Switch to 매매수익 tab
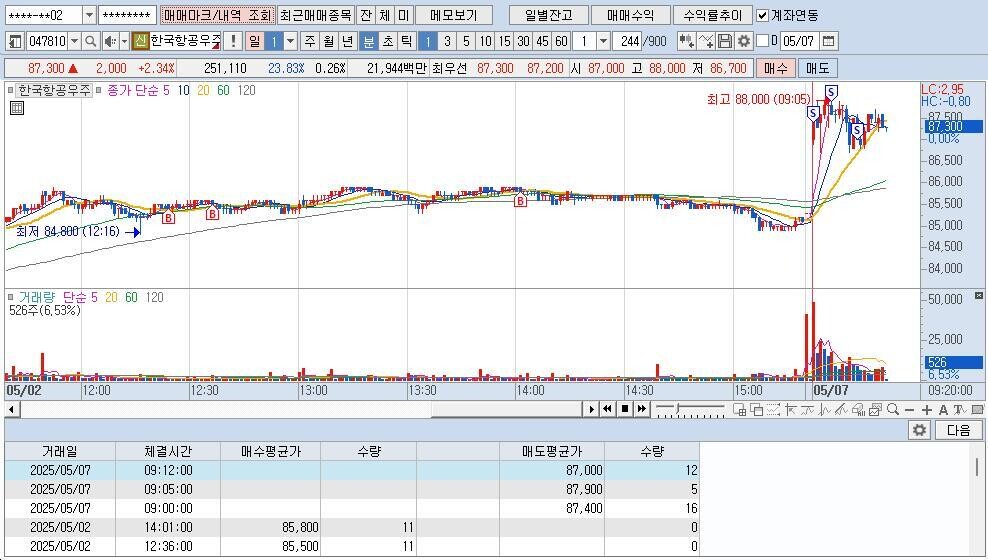The image size is (988, 560). 630,15
